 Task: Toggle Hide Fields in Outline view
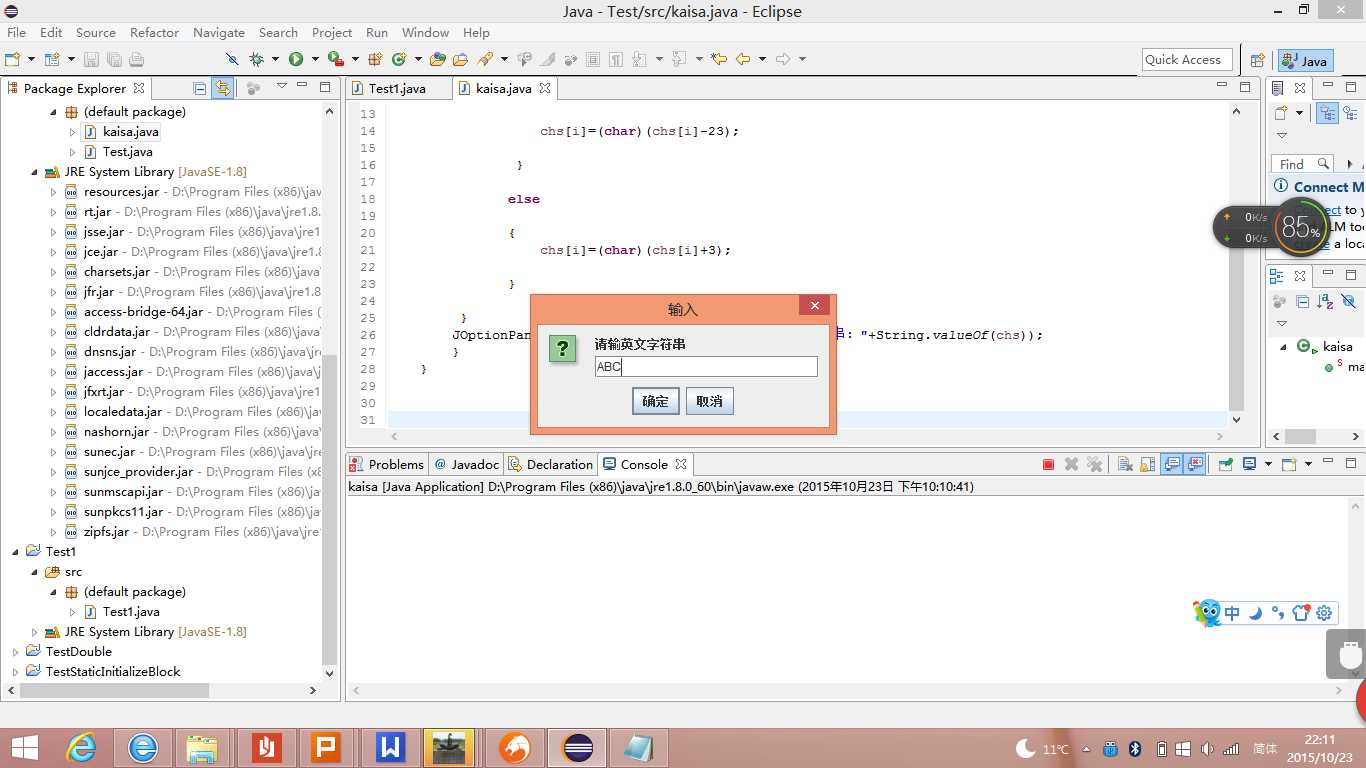tap(1349, 301)
